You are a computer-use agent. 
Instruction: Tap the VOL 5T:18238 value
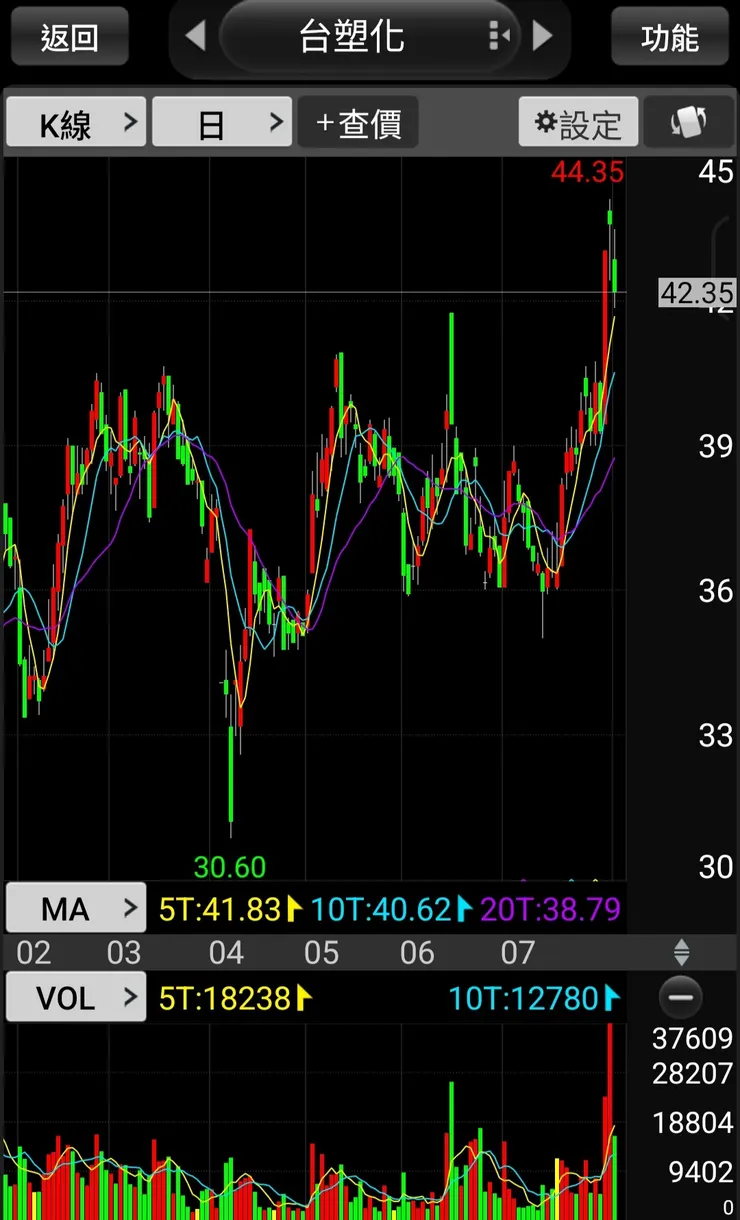point(225,997)
